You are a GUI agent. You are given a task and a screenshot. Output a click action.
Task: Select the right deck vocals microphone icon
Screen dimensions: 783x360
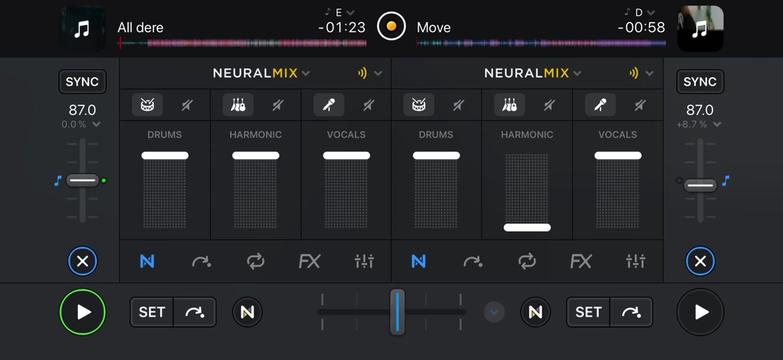(600, 105)
